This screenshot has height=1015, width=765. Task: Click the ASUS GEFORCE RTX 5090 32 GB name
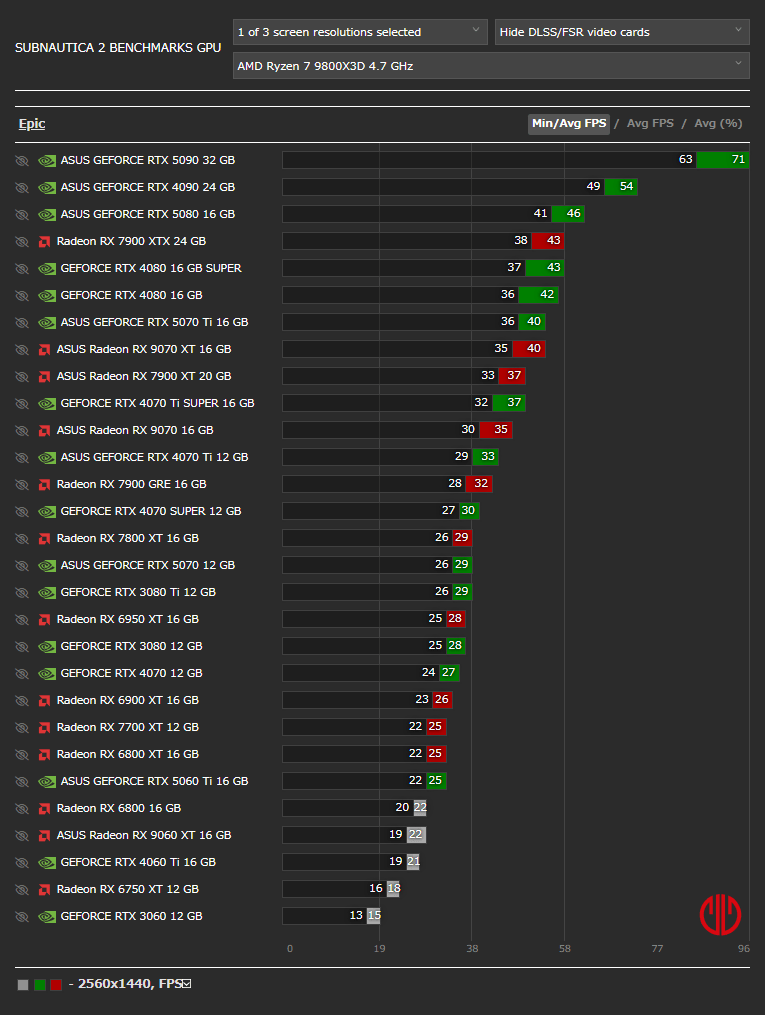[148, 161]
